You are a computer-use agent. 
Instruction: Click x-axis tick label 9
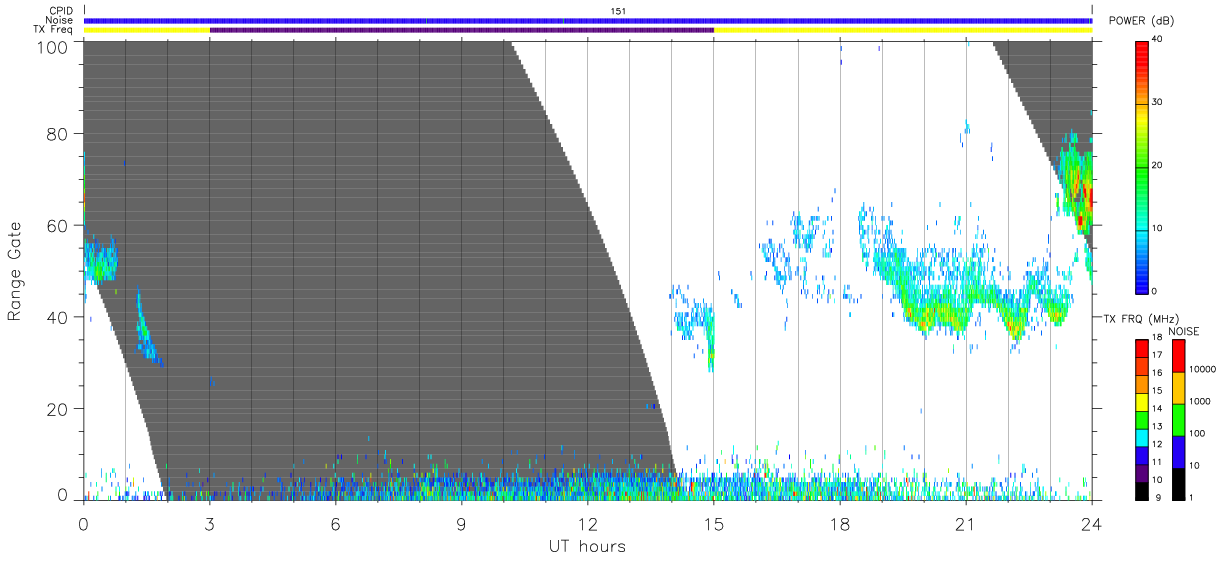[x=461, y=523]
